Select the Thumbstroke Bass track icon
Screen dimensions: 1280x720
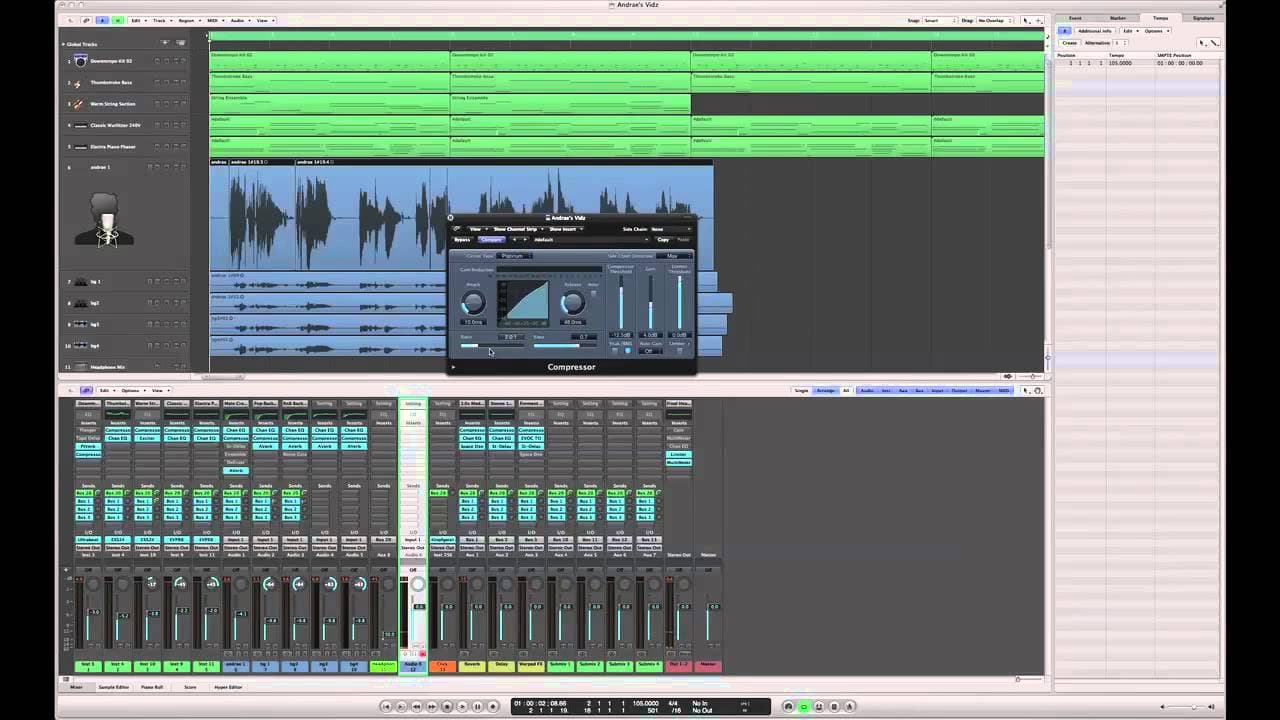pyautogui.click(x=80, y=82)
